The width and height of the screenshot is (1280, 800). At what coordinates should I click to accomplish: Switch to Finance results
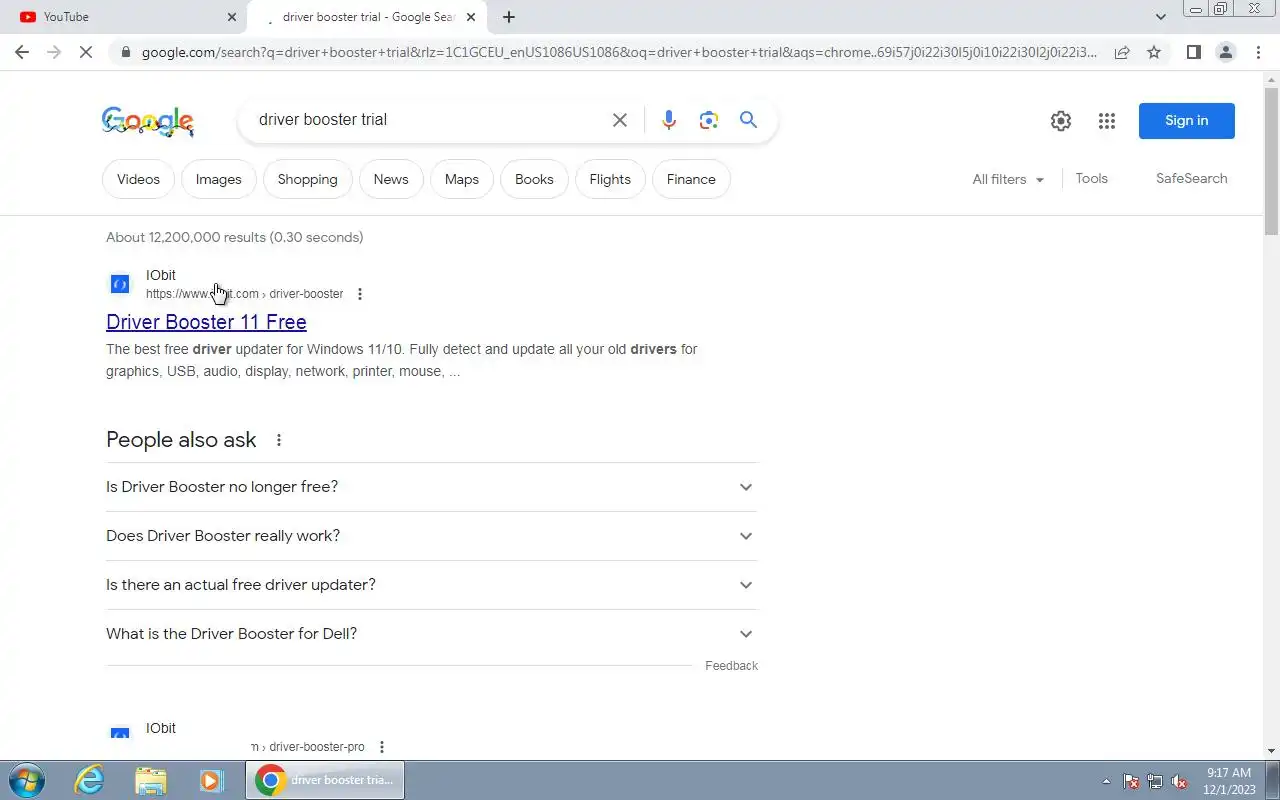[x=691, y=179]
